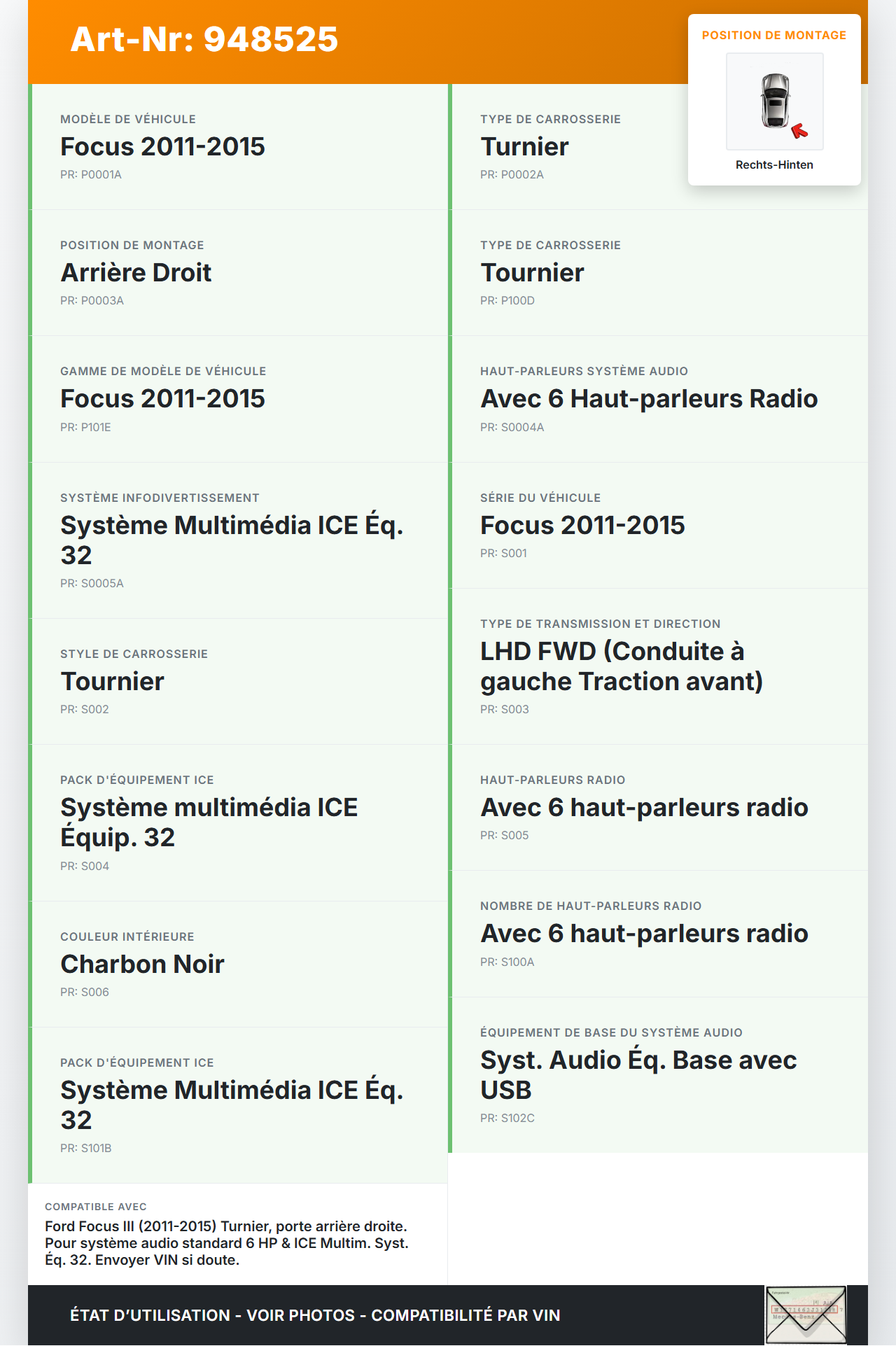Click the Turnier body type value

point(524,147)
